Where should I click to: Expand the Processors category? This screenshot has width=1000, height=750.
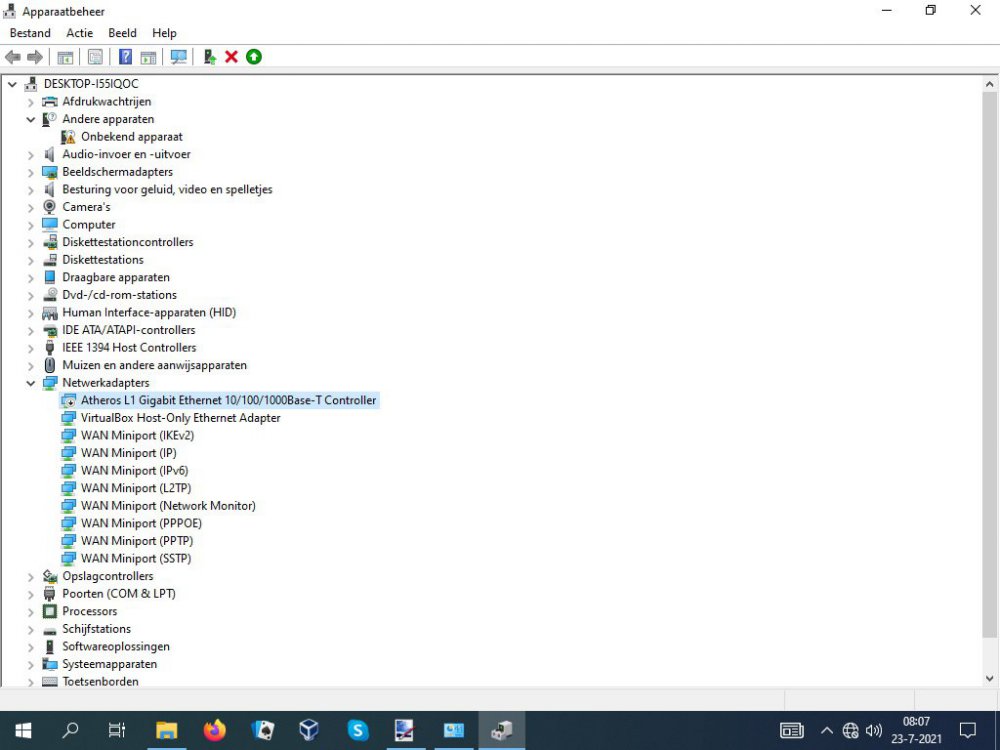[30, 612]
